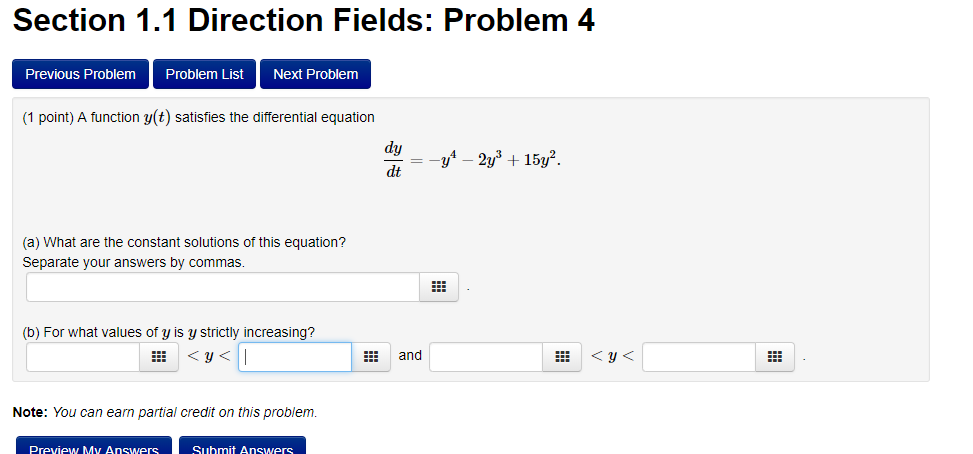Focus second interval upper bound field
The height and width of the screenshot is (454, 973).
(x=699, y=357)
